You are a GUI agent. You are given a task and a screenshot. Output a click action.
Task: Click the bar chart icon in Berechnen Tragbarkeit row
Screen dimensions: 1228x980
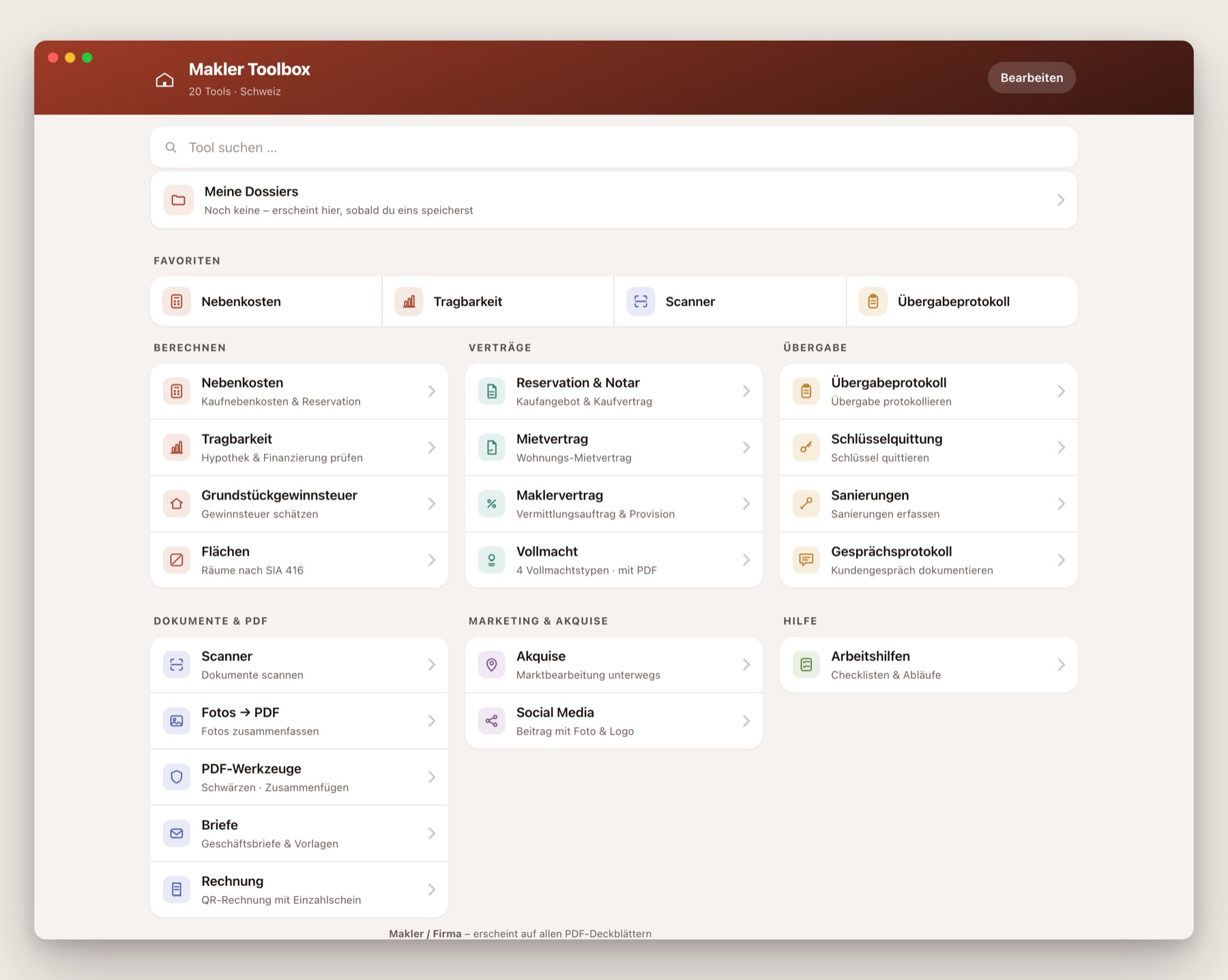click(x=177, y=447)
